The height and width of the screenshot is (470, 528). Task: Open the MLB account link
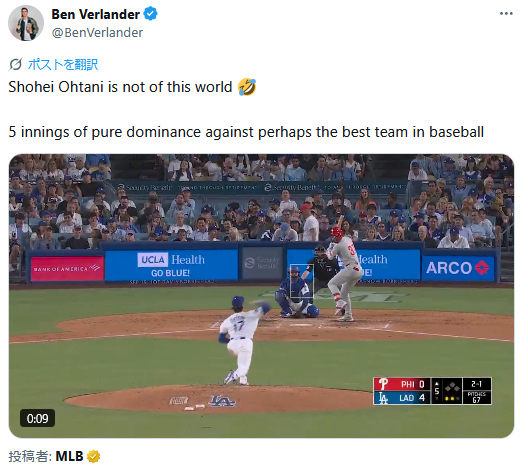point(69,456)
